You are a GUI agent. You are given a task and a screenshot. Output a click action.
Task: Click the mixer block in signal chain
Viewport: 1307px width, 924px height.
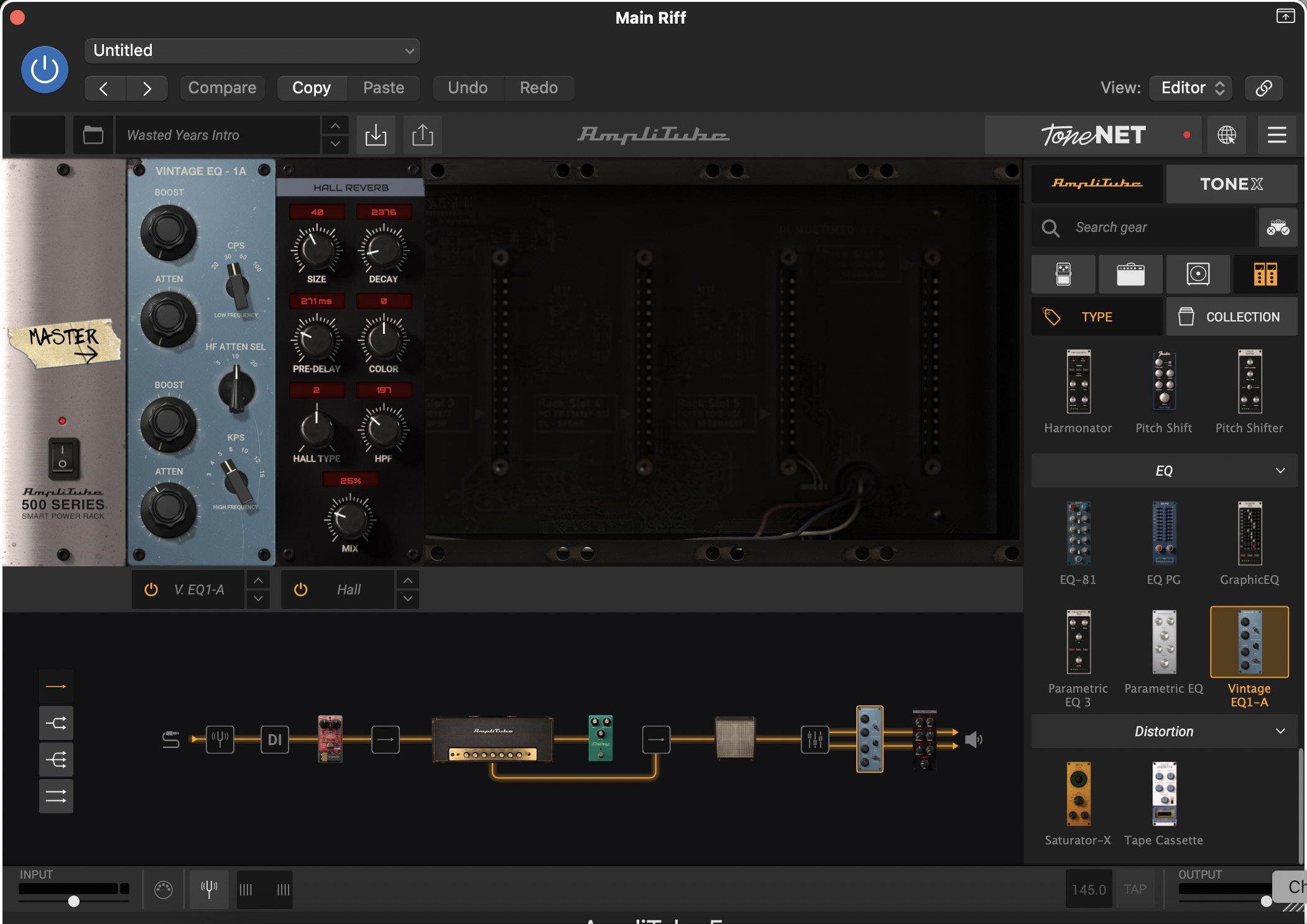pos(815,739)
